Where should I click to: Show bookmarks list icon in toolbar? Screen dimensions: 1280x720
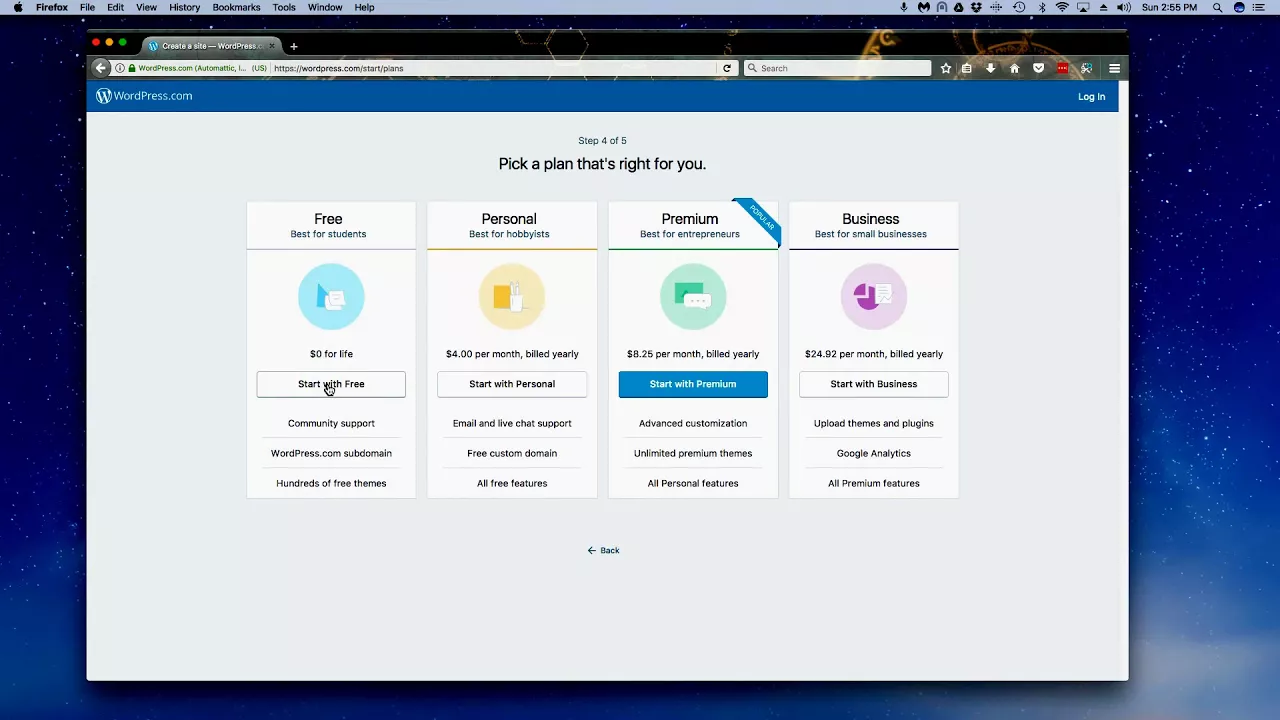pyautogui.click(x=967, y=68)
